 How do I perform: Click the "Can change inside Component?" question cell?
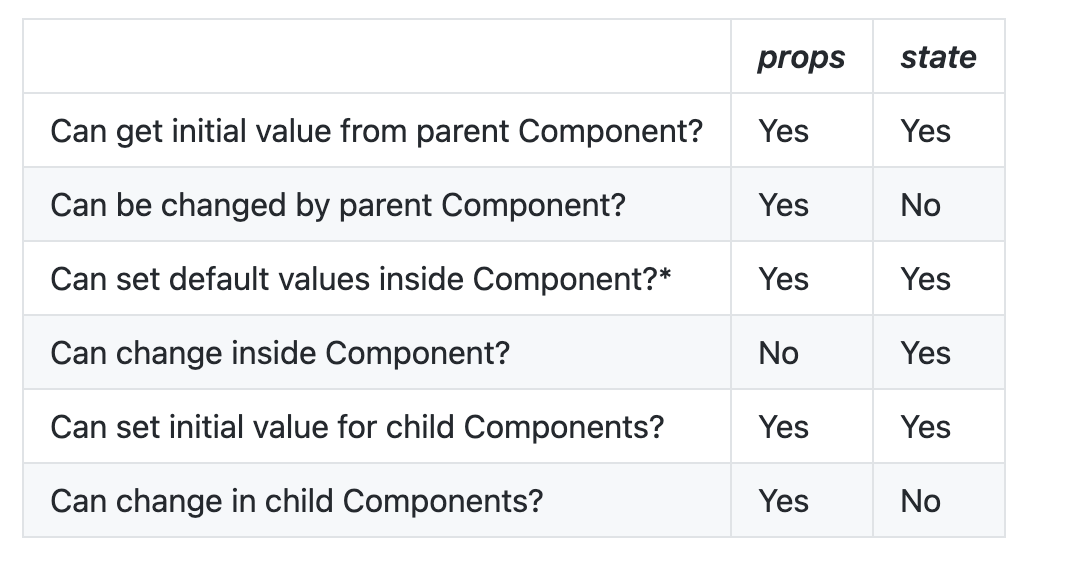coord(279,353)
